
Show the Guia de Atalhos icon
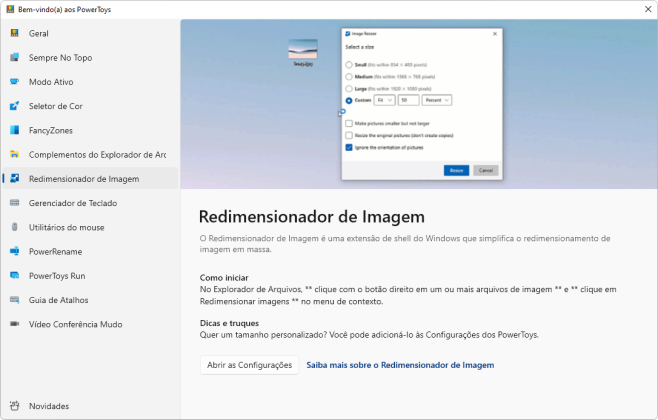(x=15, y=300)
